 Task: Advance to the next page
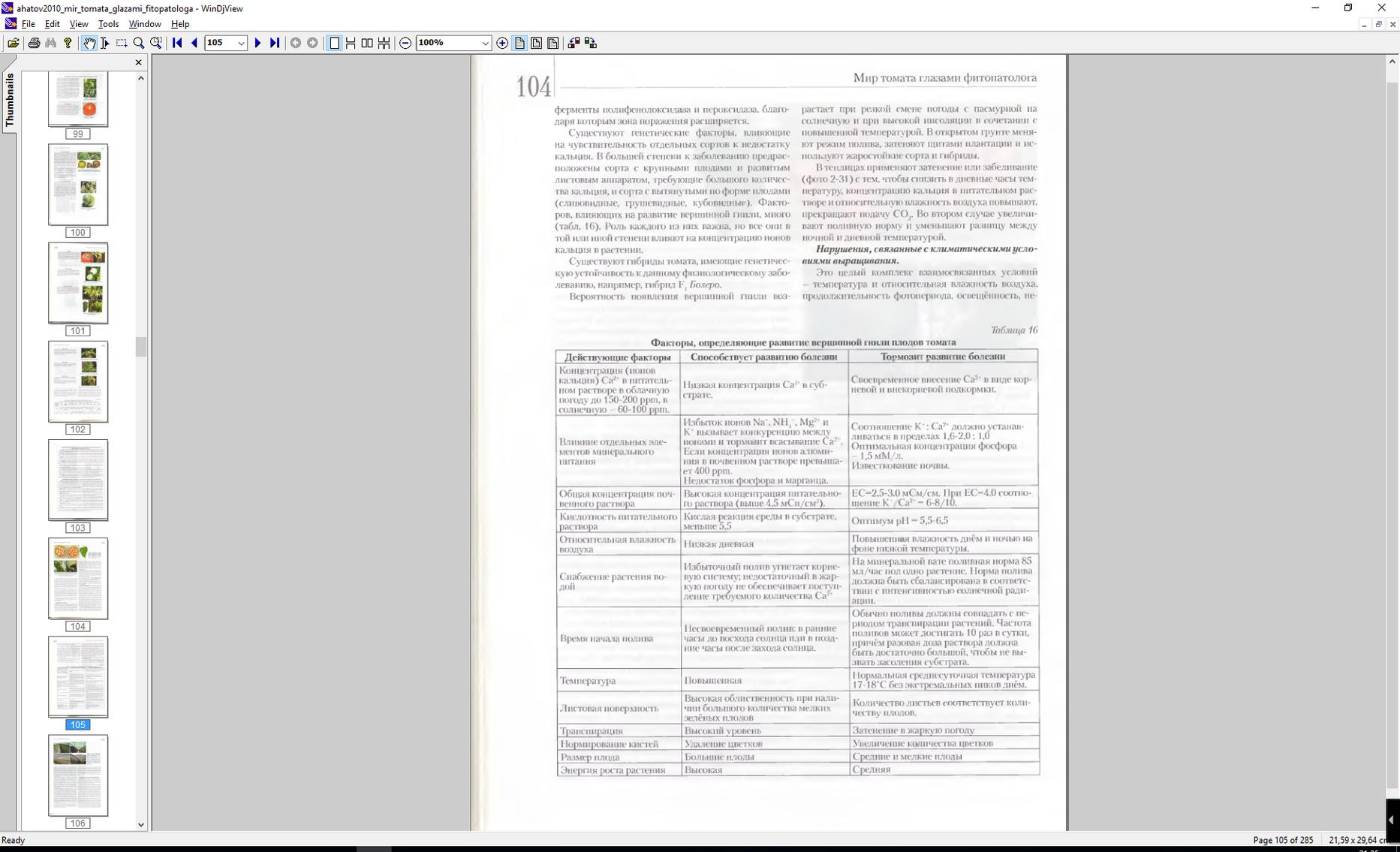point(257,43)
